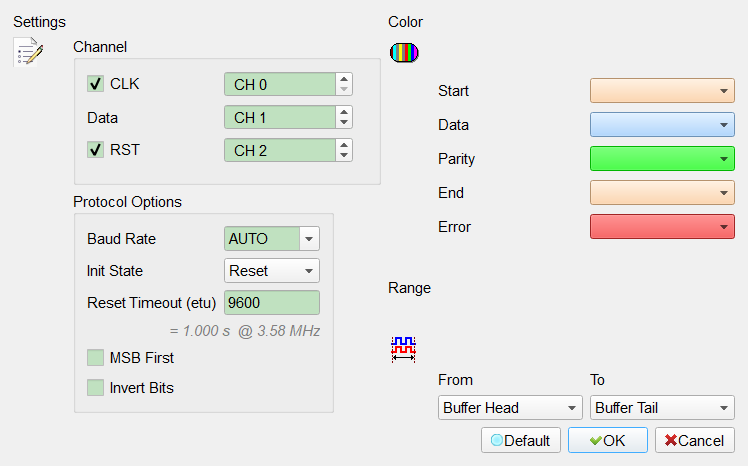Toggle the RST channel checkbox
Screen dimensions: 748x466
pos(95,149)
